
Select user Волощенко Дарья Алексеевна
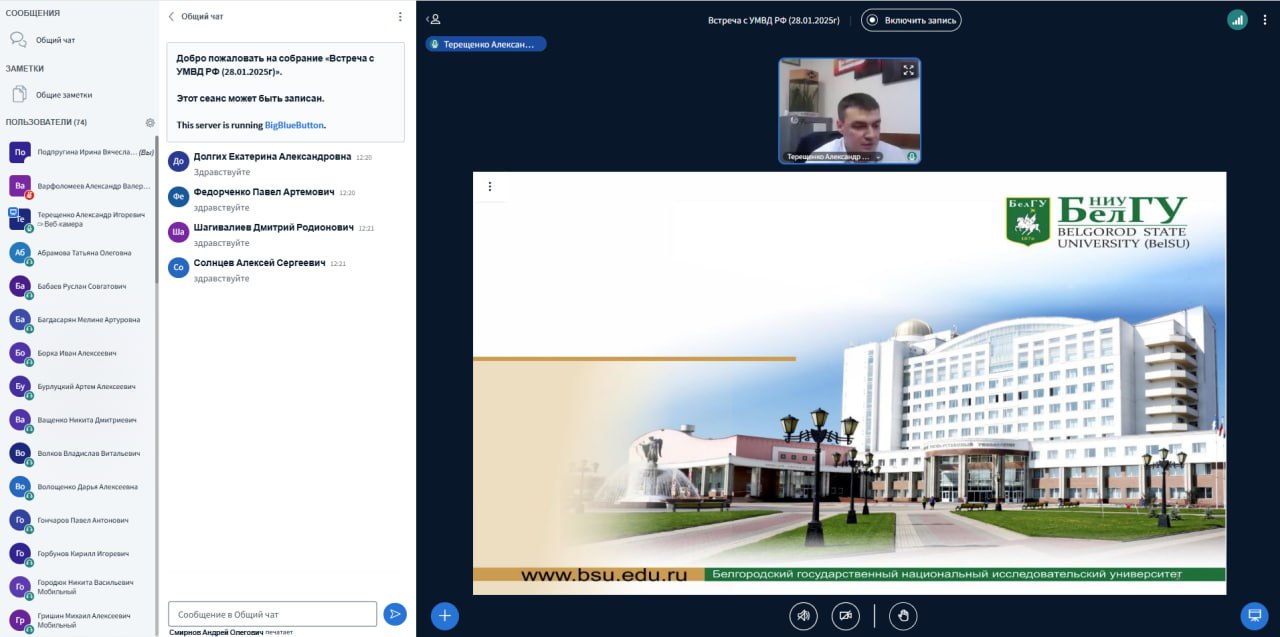80,487
